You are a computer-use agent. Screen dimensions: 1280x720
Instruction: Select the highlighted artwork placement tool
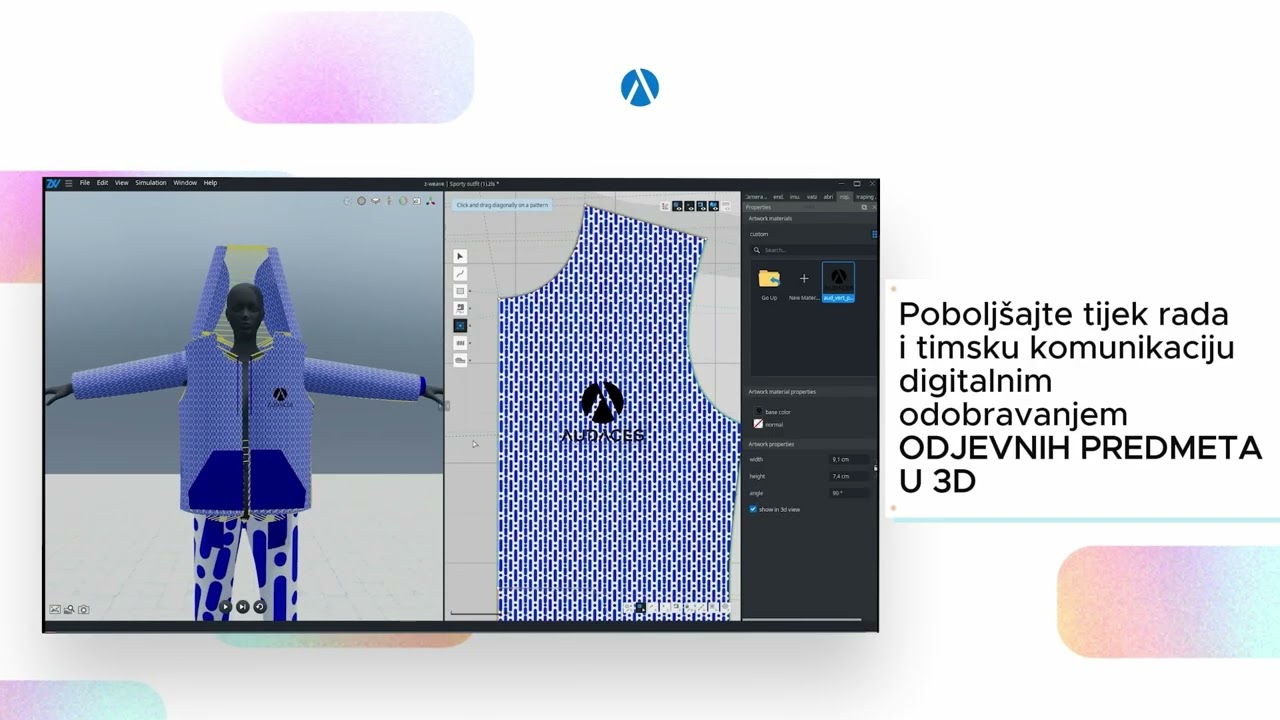pos(460,325)
